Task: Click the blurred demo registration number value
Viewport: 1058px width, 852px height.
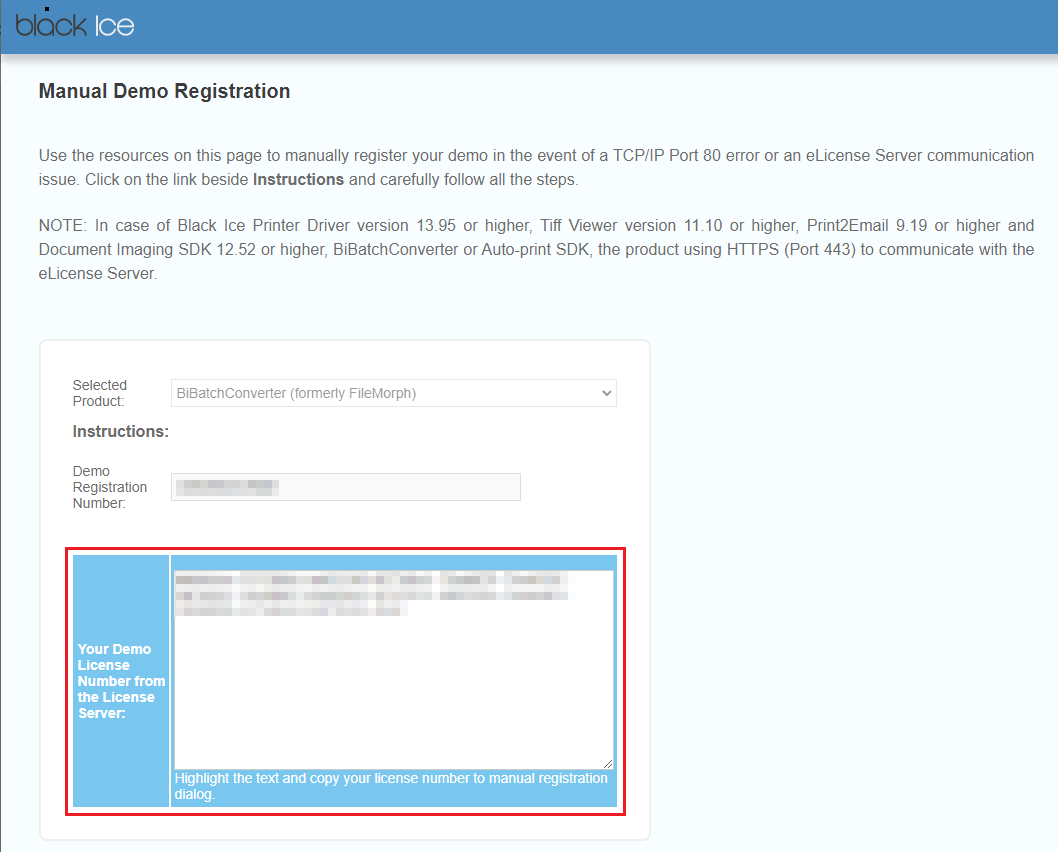Action: [x=226, y=487]
